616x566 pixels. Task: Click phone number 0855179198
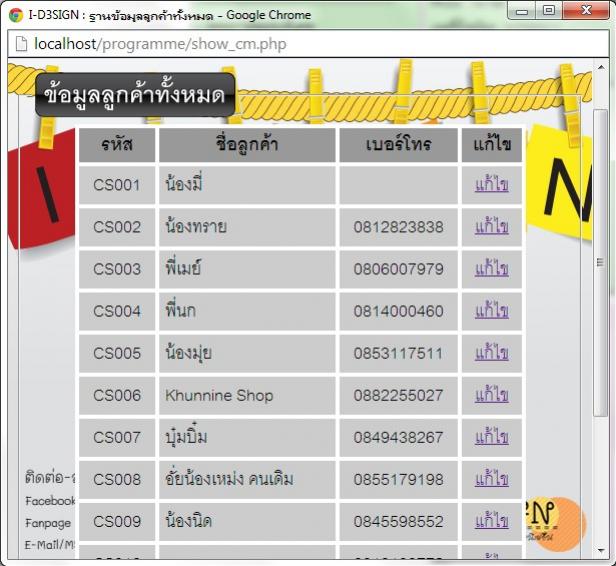[x=398, y=479]
